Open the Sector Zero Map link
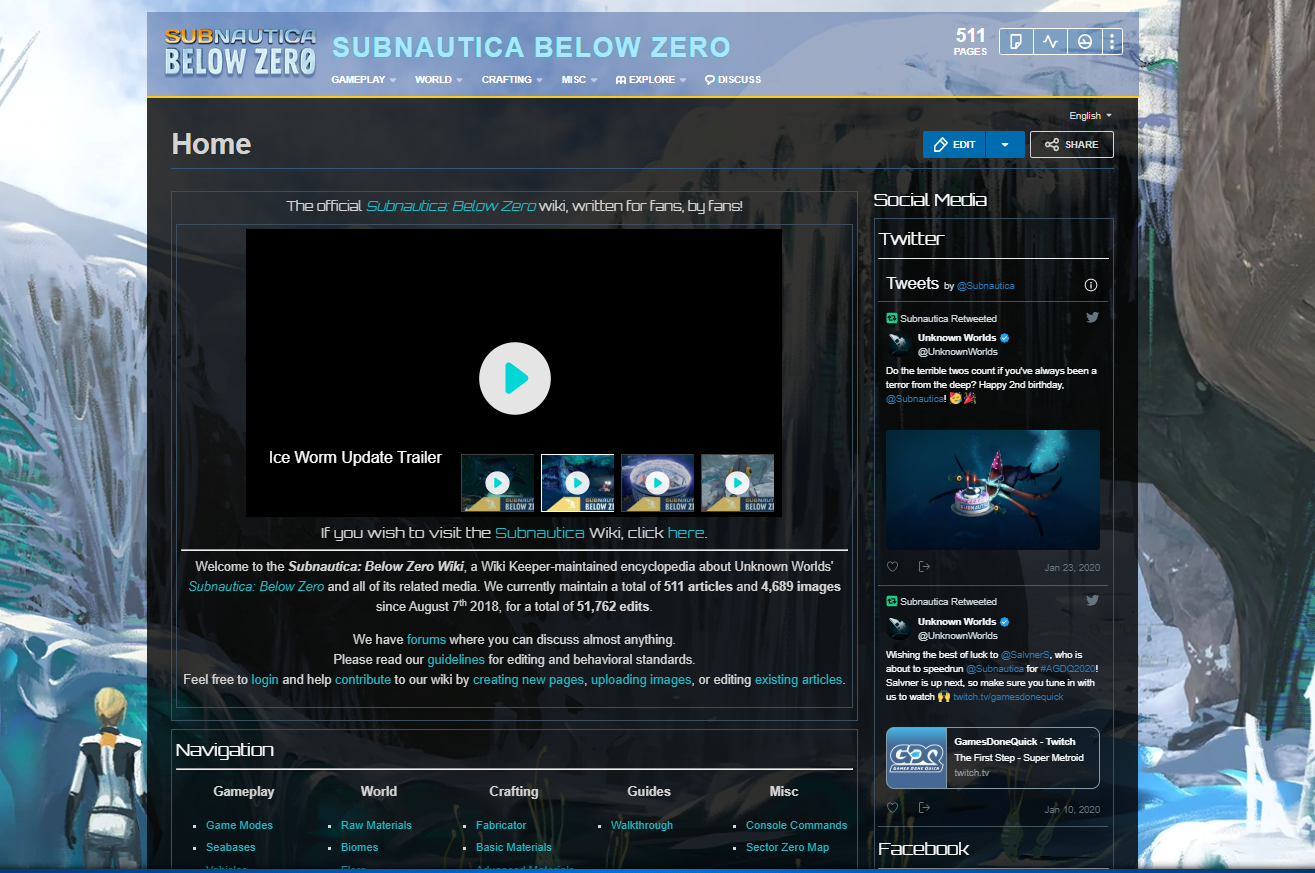Screen dimensions: 1315x873 (787, 847)
